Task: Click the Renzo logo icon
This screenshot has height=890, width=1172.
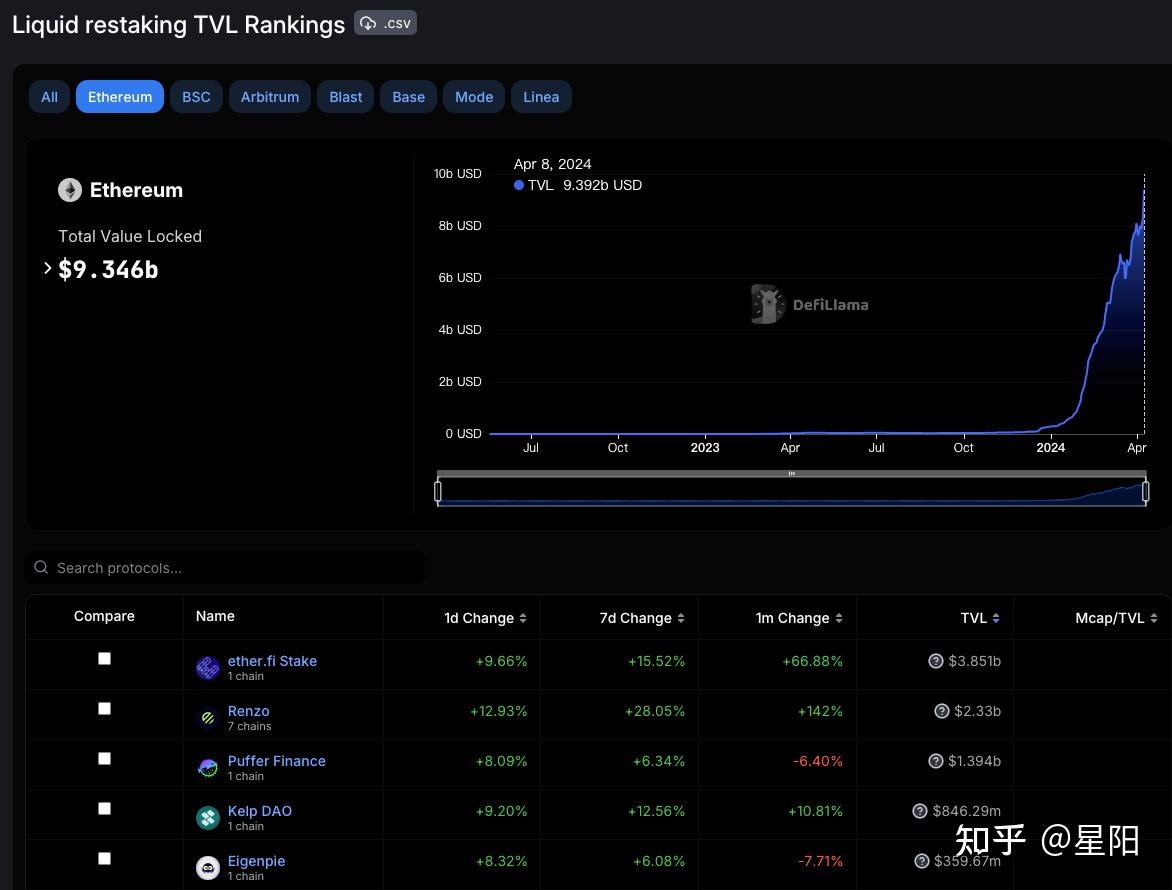Action: point(208,717)
